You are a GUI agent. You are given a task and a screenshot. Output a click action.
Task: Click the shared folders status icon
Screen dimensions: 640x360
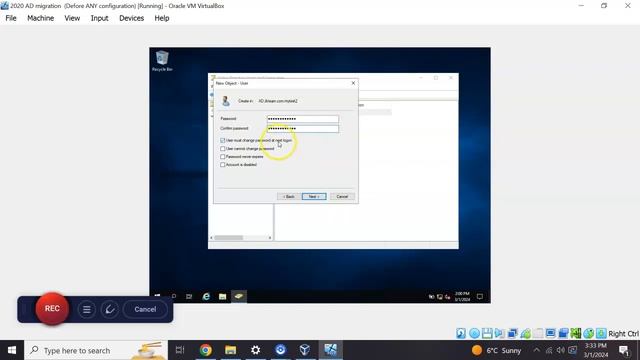(x=538, y=333)
